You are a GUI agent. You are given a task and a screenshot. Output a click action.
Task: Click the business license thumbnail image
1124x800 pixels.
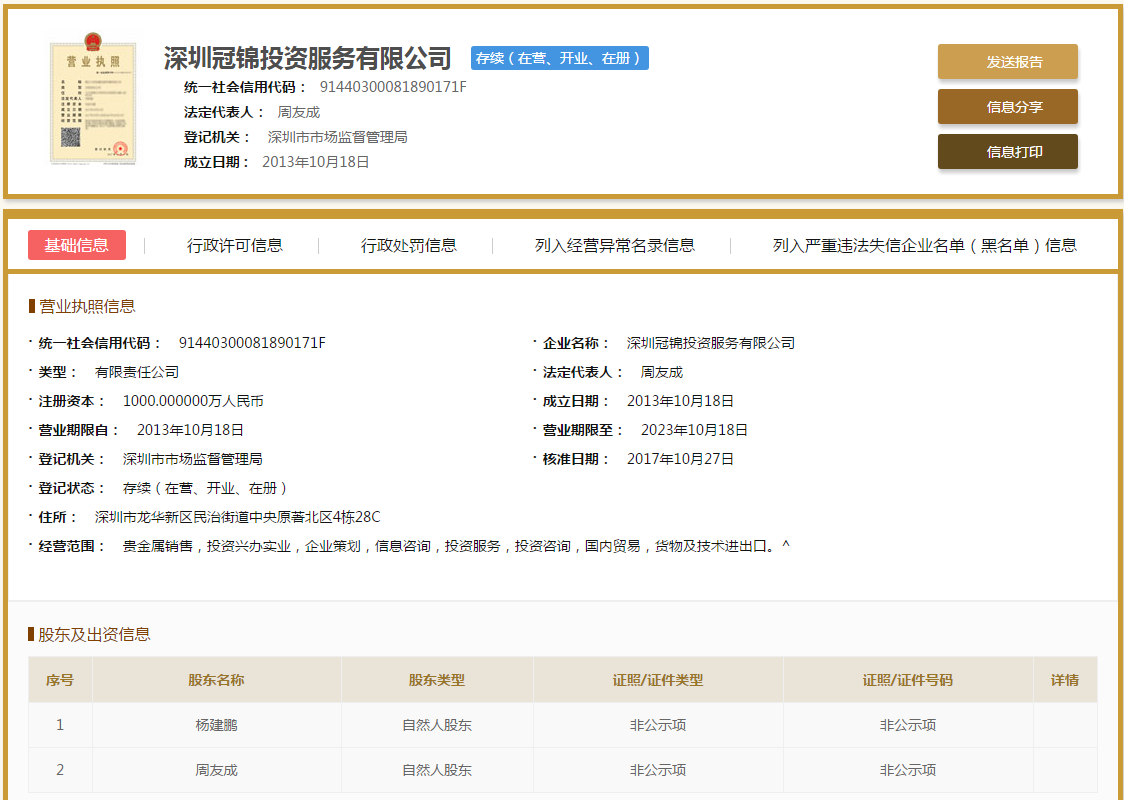[x=92, y=102]
